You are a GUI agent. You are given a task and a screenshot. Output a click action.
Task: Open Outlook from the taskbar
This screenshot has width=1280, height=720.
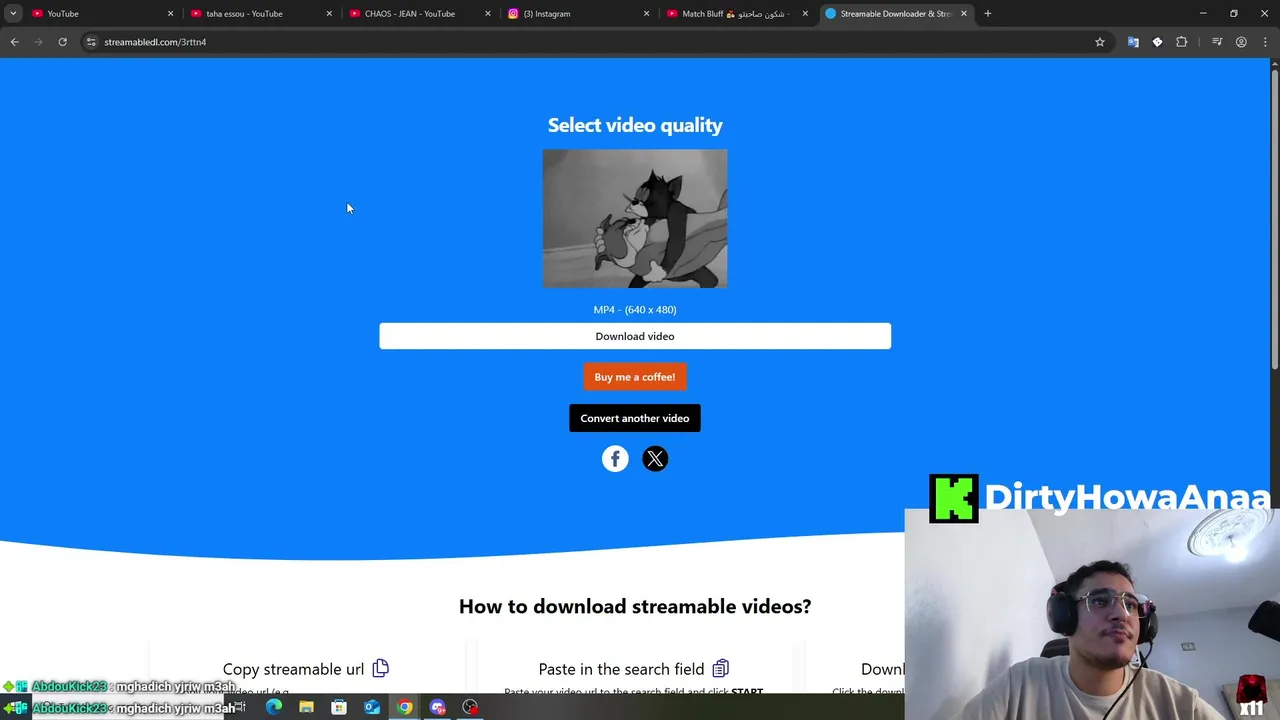[372, 707]
